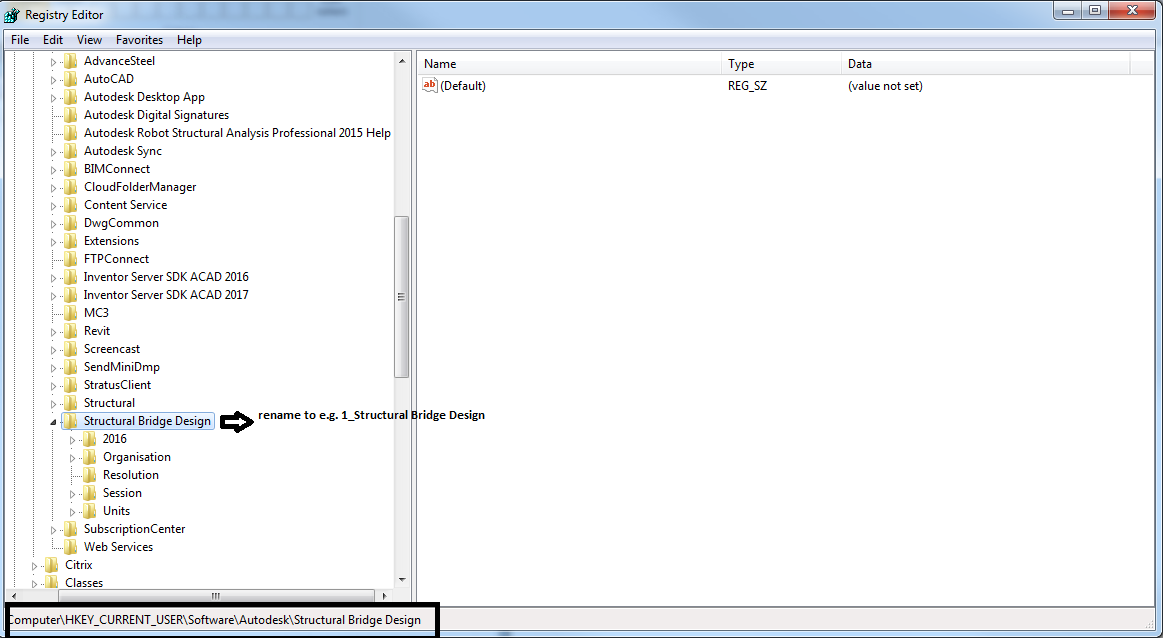Screen dimensions: 1163x638
Task: Select the ab icon beside (Default) value
Action: click(429, 86)
